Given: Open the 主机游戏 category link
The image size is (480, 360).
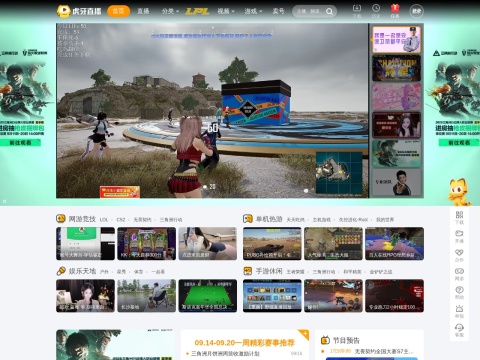Looking at the screenshot, I should coord(322,220).
